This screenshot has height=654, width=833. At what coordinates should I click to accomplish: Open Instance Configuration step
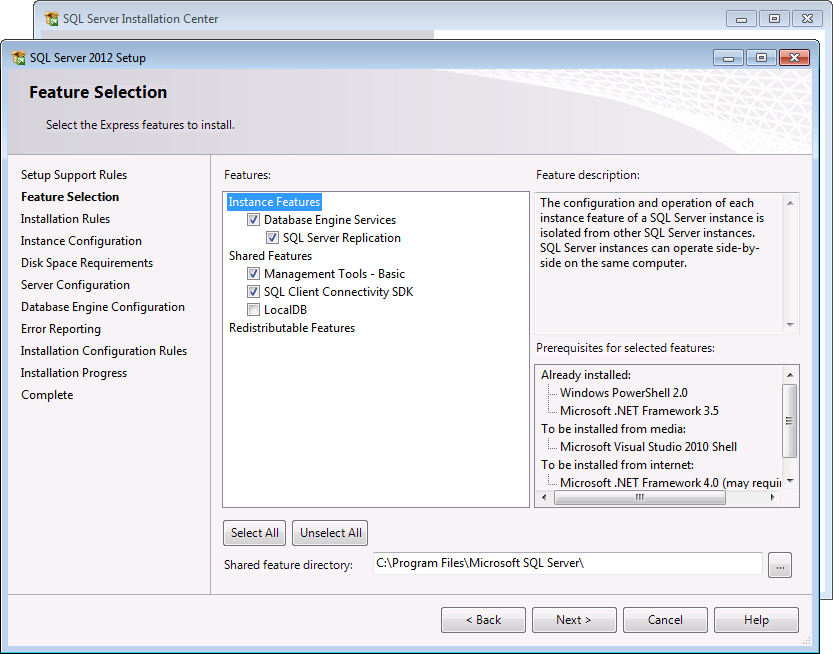[x=81, y=241]
